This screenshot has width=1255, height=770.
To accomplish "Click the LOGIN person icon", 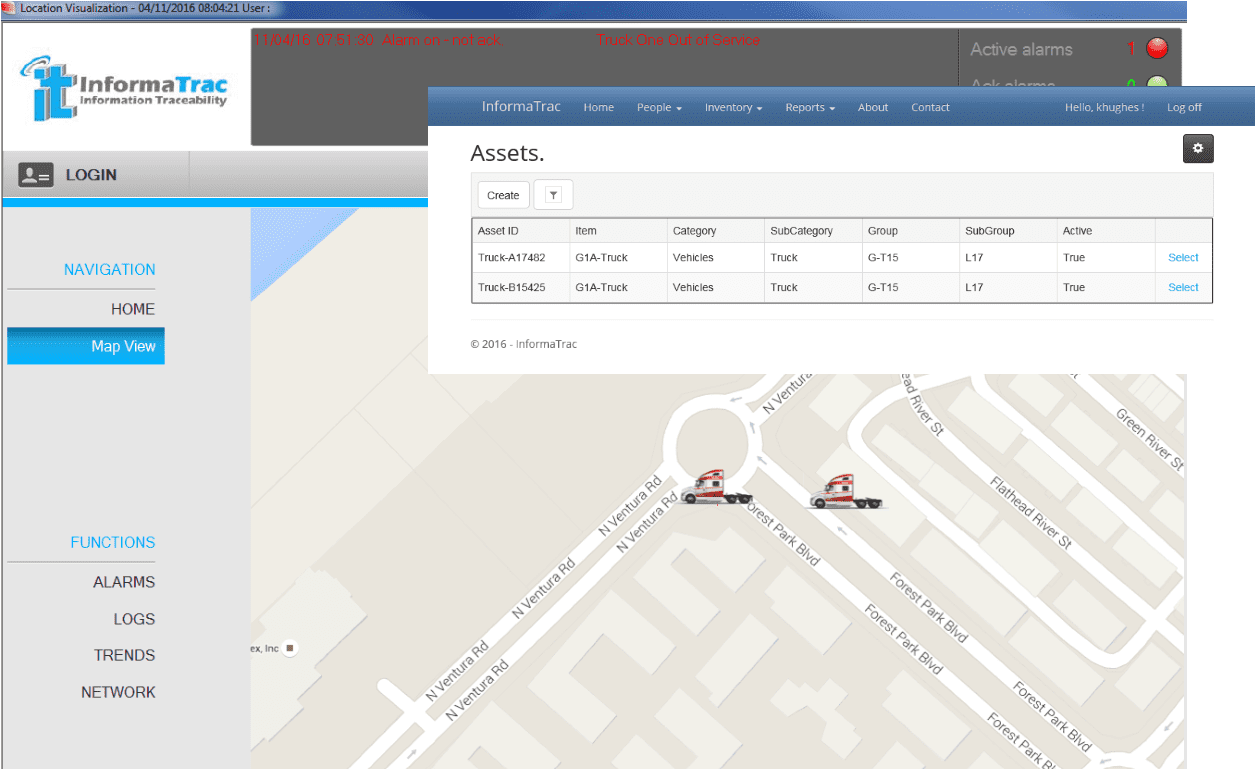I will pyautogui.click(x=36, y=172).
